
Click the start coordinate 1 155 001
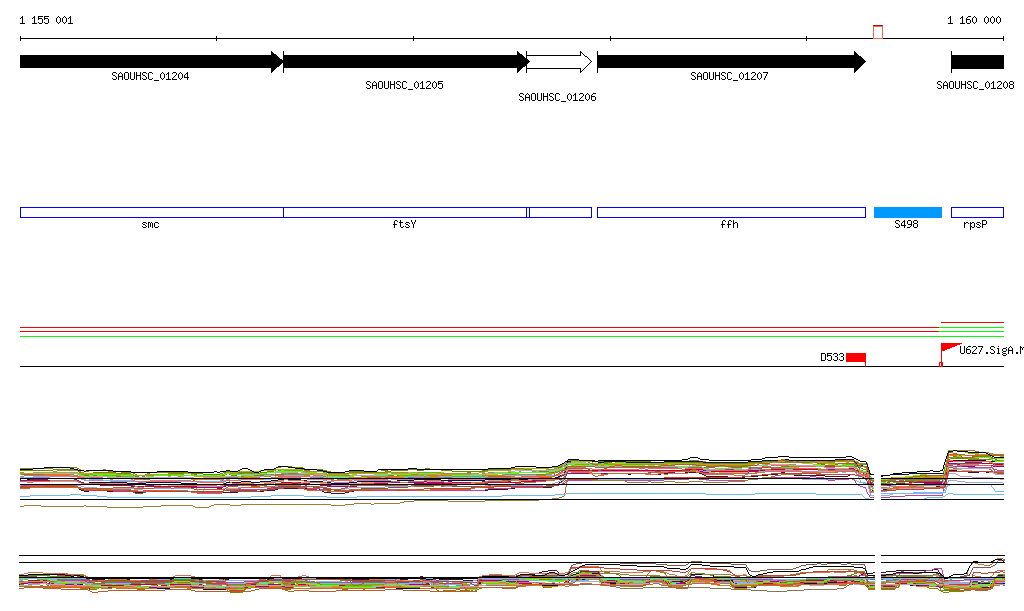coord(46,20)
